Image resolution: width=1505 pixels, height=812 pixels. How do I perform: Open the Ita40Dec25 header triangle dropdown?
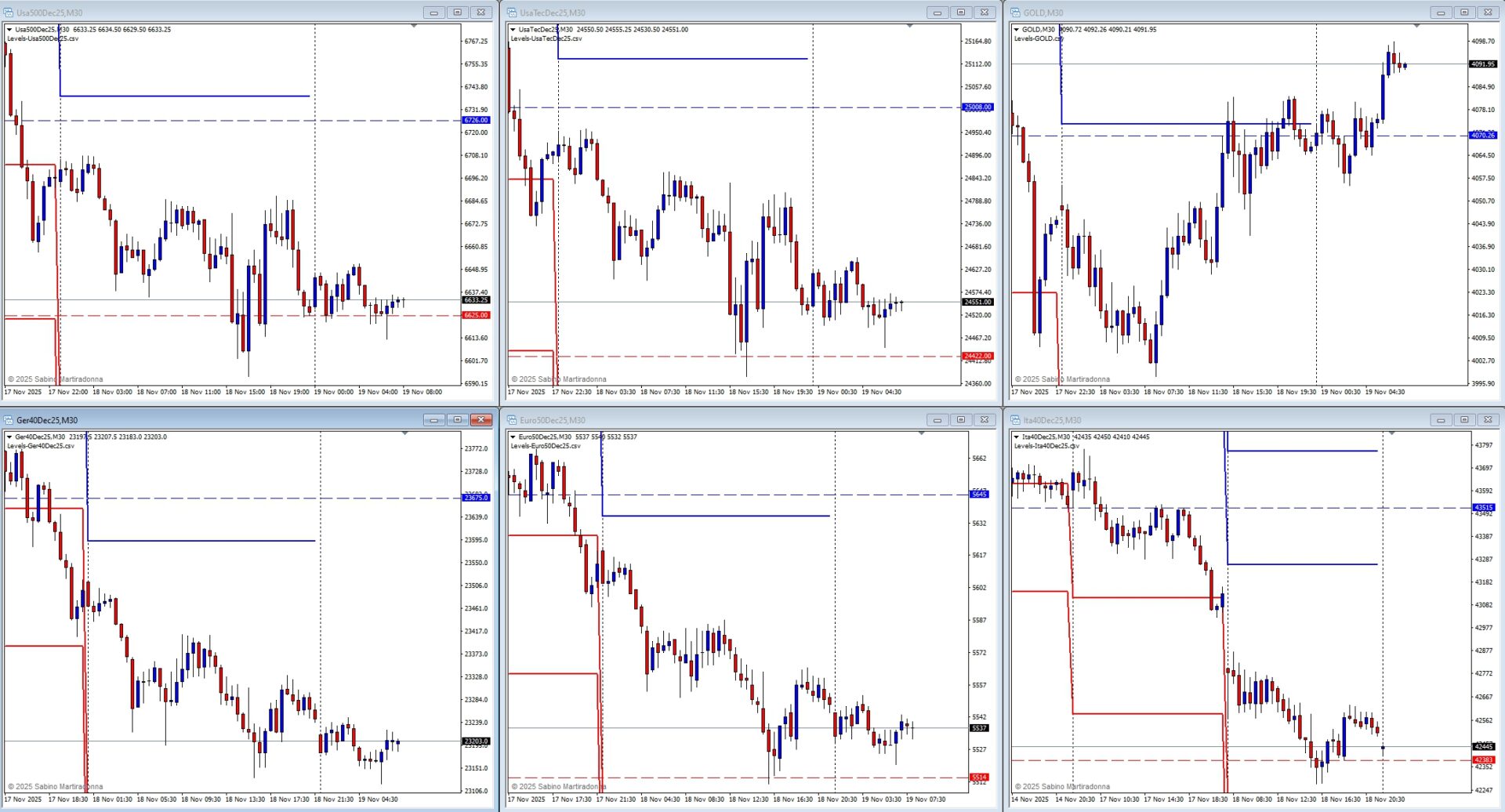click(1017, 437)
